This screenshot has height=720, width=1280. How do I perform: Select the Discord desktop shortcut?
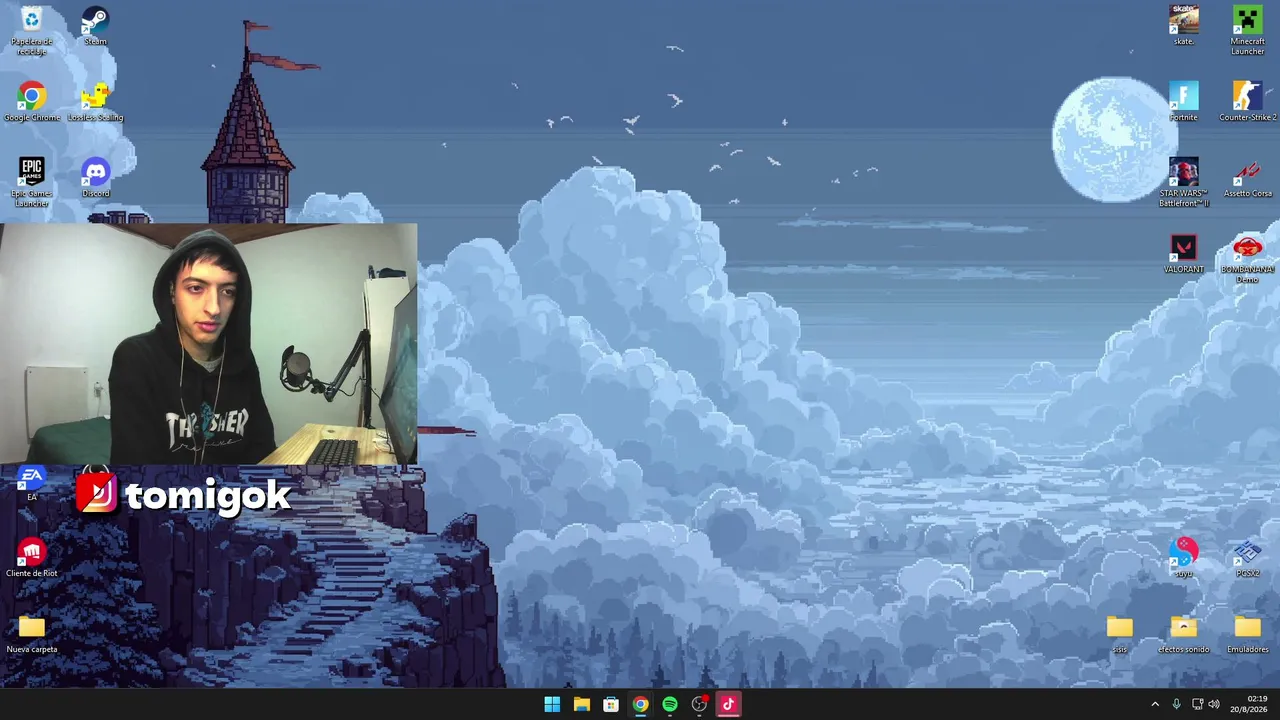[95, 178]
